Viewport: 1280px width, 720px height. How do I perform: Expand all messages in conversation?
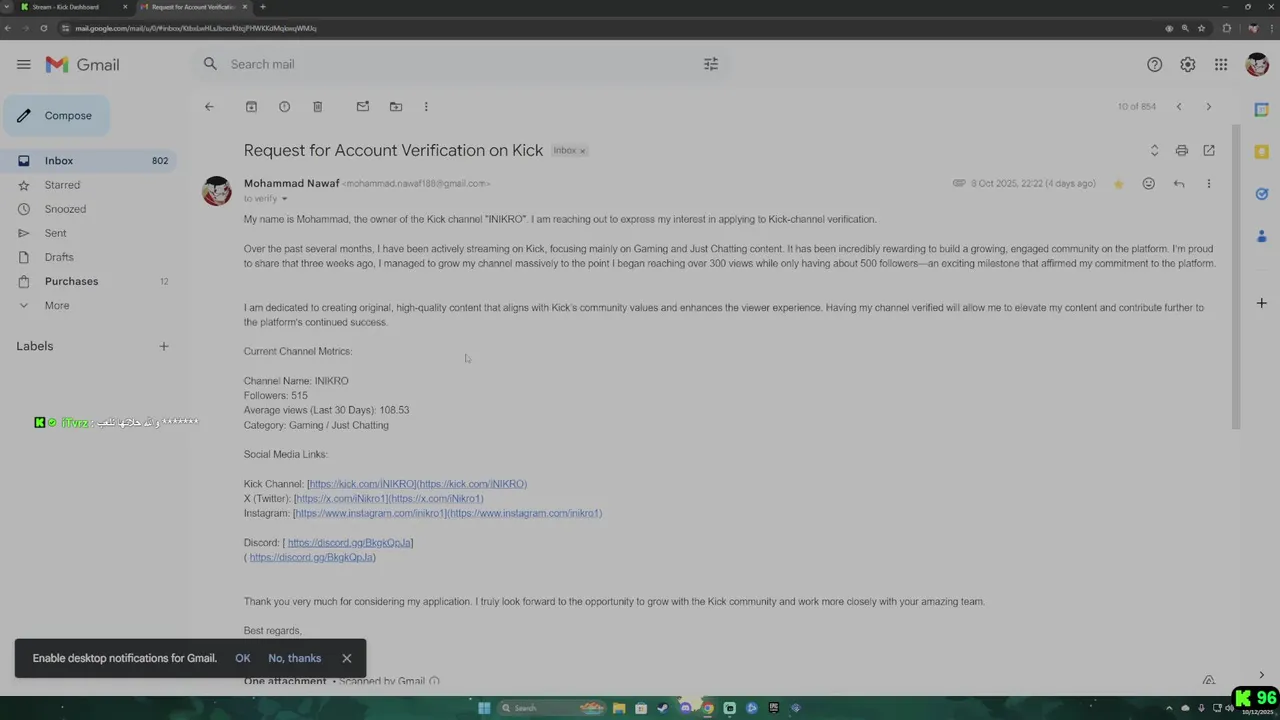point(1154,151)
